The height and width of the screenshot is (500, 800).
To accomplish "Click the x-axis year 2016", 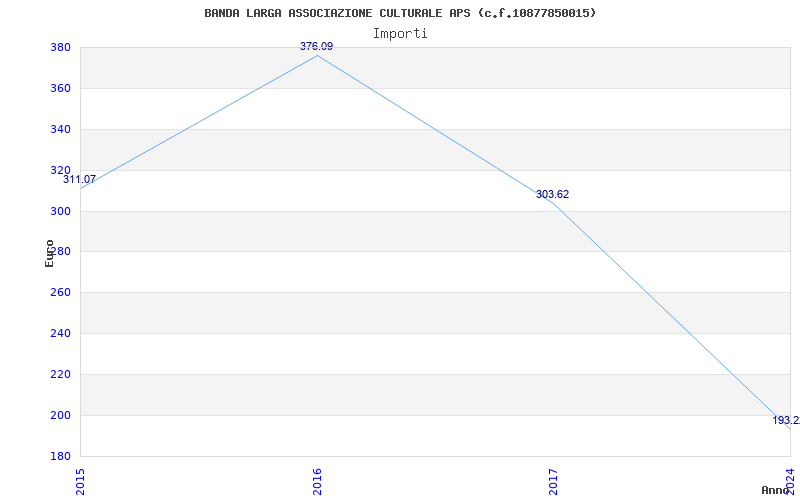I will pos(317,482).
